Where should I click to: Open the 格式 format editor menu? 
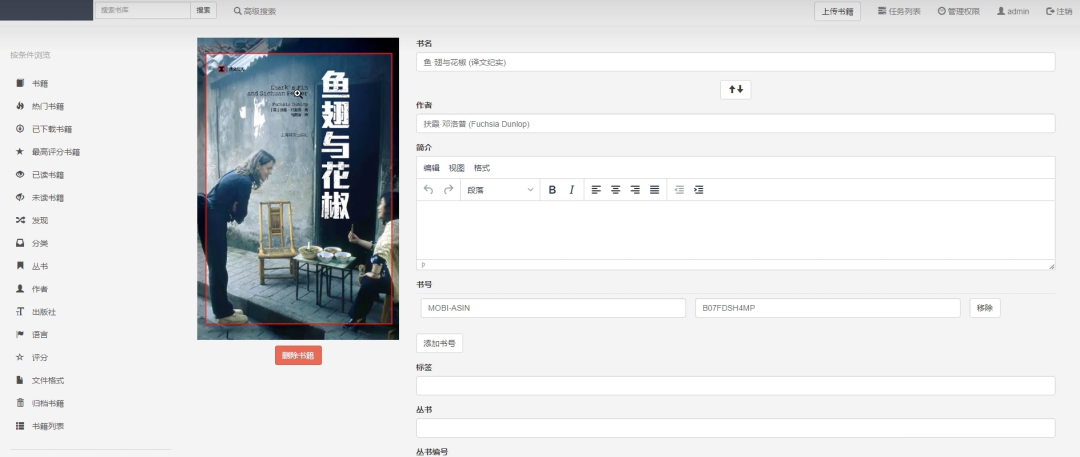coord(482,167)
